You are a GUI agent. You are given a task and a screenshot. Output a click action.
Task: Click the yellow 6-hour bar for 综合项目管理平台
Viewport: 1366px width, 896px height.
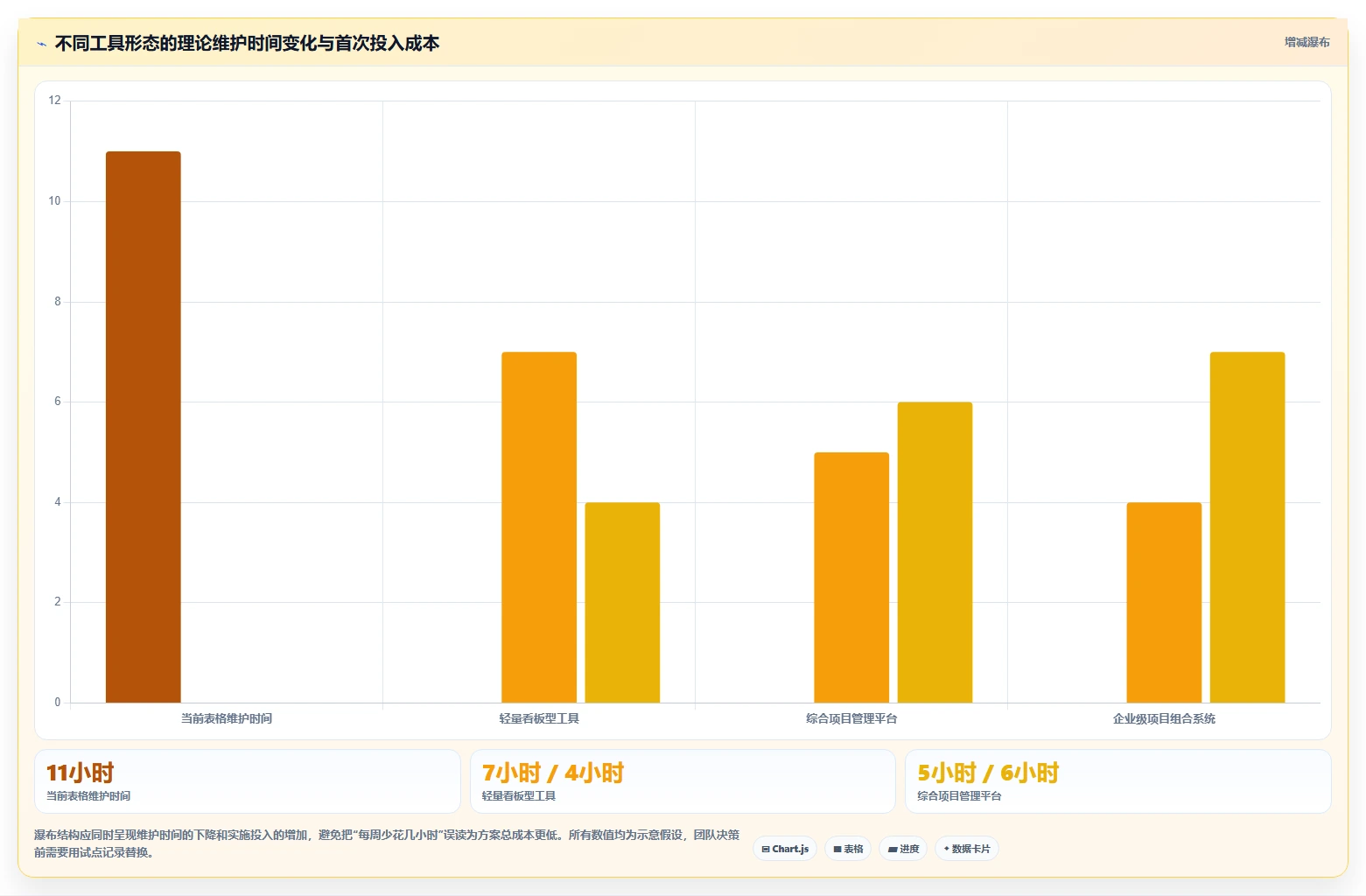[x=935, y=552]
